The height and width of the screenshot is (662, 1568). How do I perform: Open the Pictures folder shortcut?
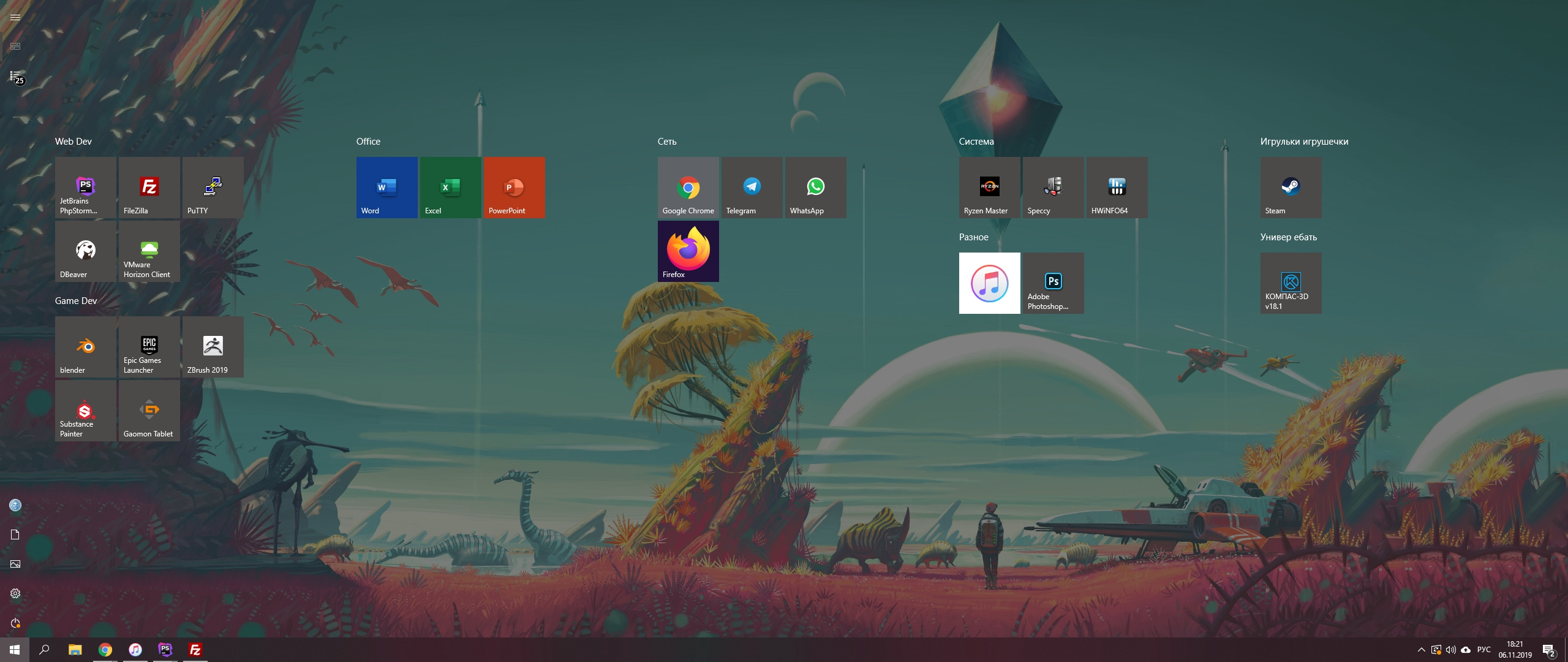[15, 564]
